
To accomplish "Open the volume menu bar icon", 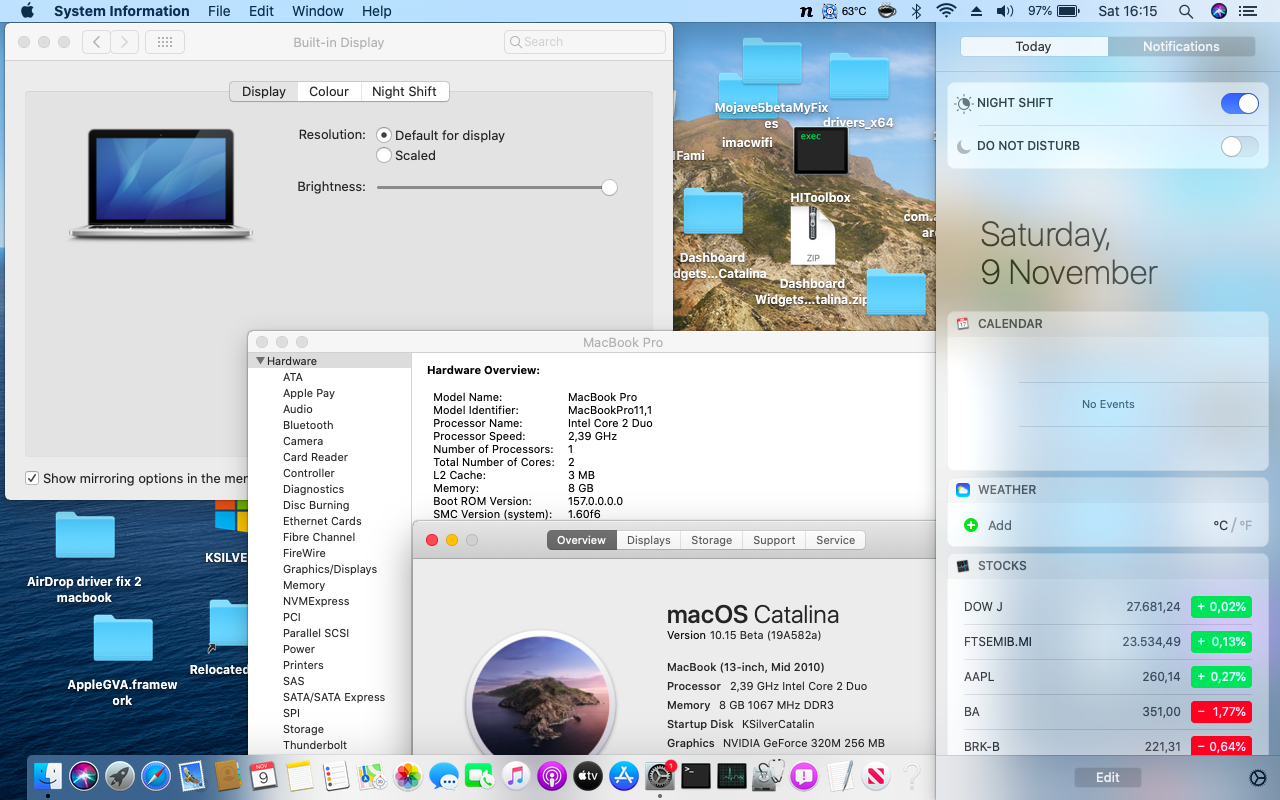I will click(x=1005, y=11).
